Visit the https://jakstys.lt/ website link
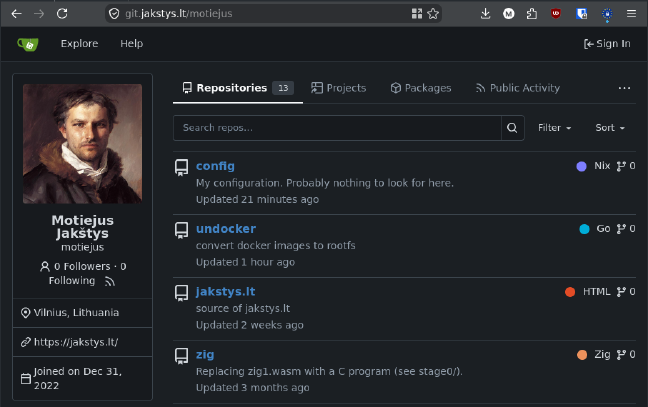Image resolution: width=648 pixels, height=407 pixels. [76, 342]
